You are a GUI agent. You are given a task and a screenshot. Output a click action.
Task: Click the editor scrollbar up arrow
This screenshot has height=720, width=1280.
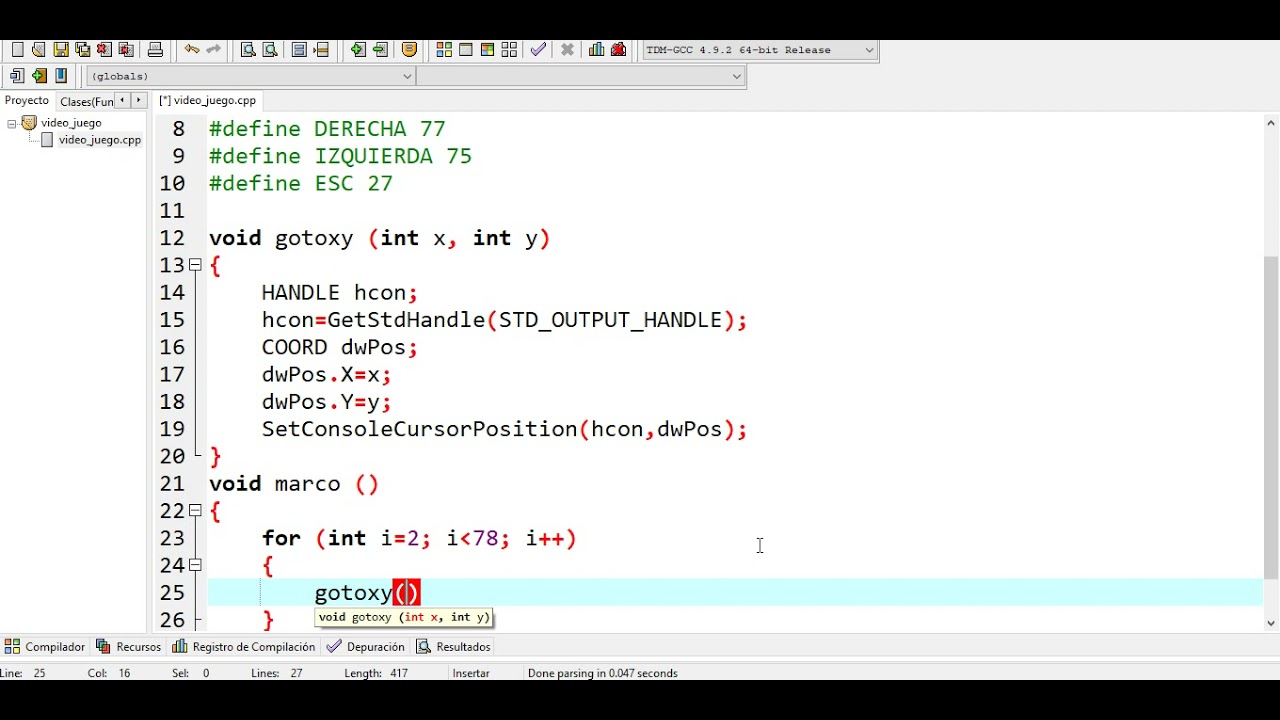1271,123
